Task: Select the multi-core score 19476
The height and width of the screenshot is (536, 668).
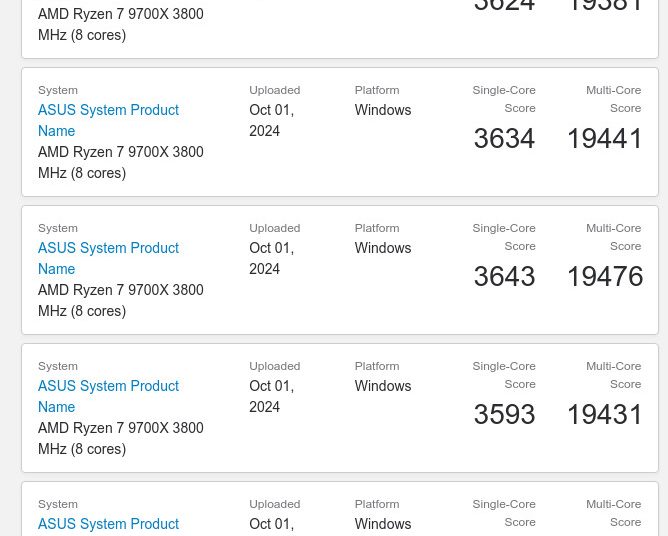Action: point(605,277)
